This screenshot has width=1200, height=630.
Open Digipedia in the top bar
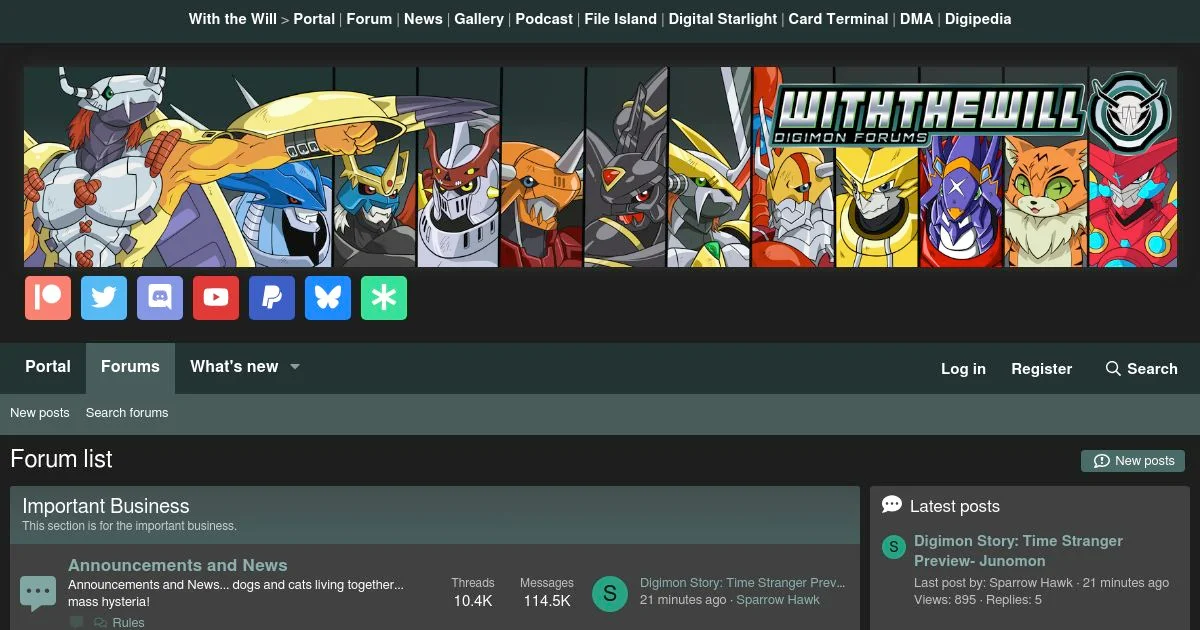(978, 19)
